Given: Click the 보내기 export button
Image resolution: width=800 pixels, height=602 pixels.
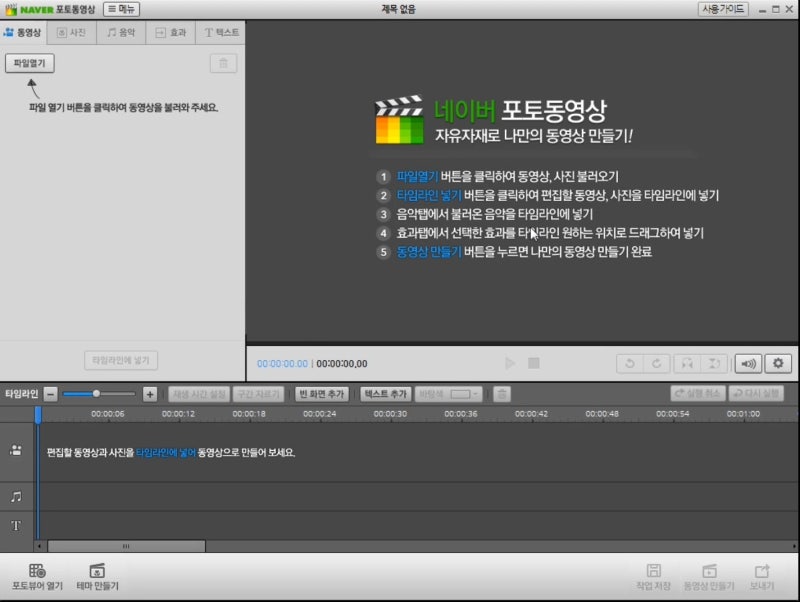Looking at the screenshot, I should (762, 577).
